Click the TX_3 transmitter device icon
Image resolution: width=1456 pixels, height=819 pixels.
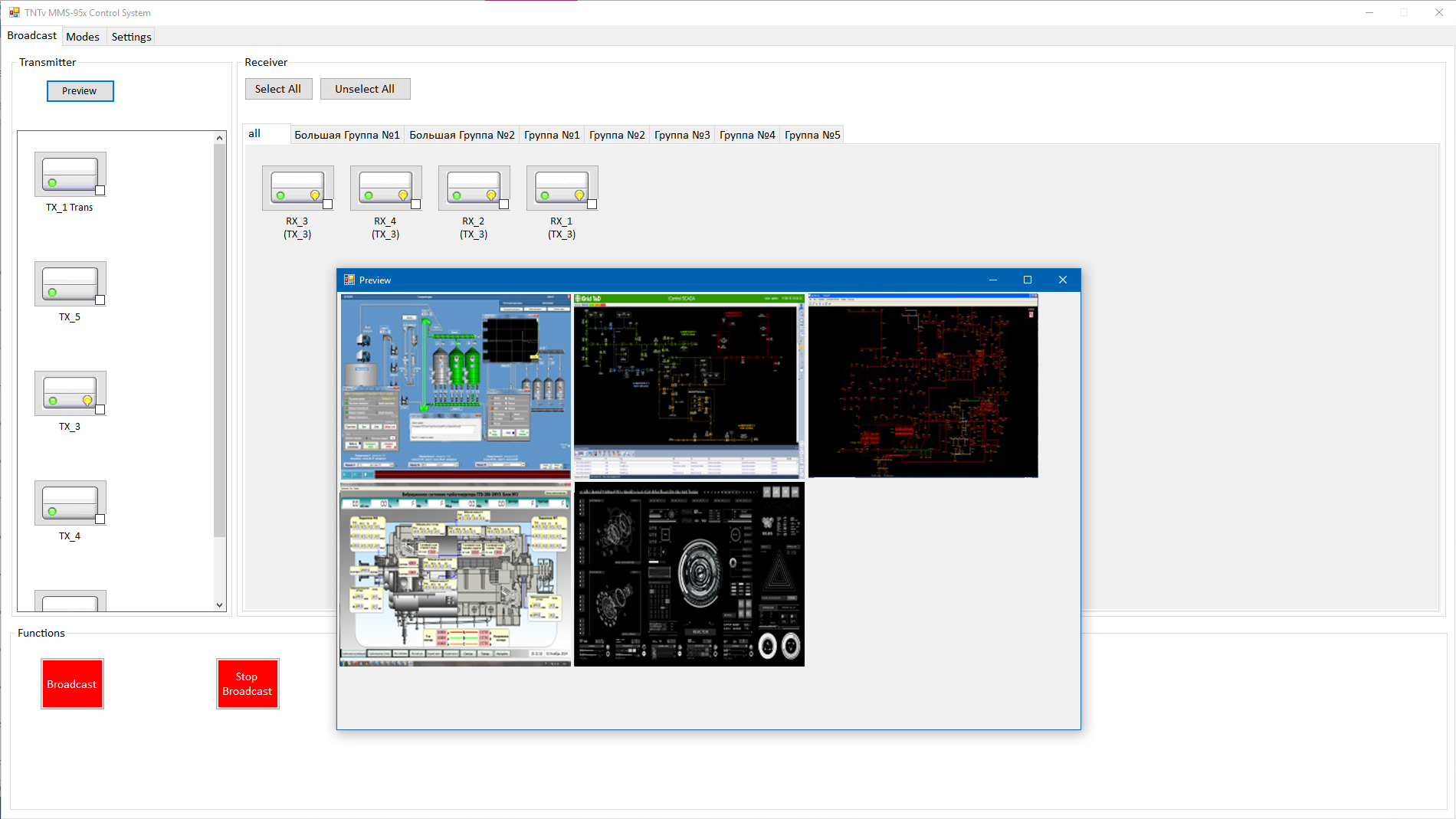(70, 393)
